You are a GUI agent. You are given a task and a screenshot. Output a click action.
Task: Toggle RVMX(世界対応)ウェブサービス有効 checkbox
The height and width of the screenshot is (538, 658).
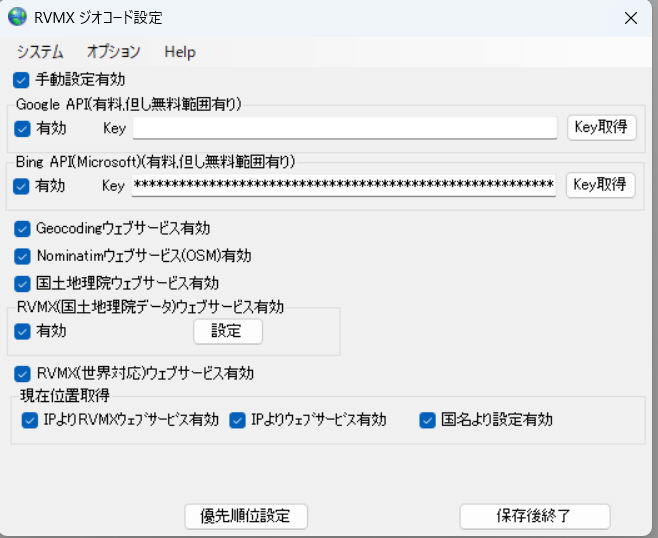[x=22, y=373]
